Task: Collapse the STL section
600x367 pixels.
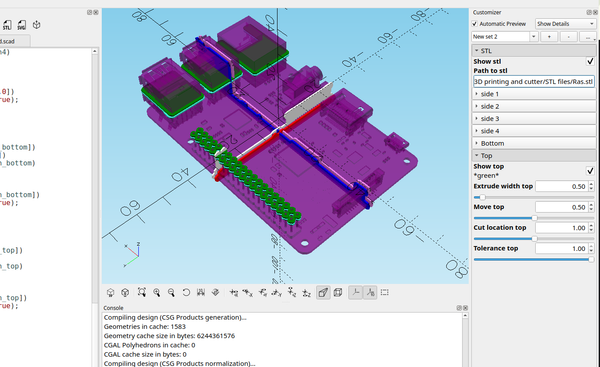Action: point(534,51)
